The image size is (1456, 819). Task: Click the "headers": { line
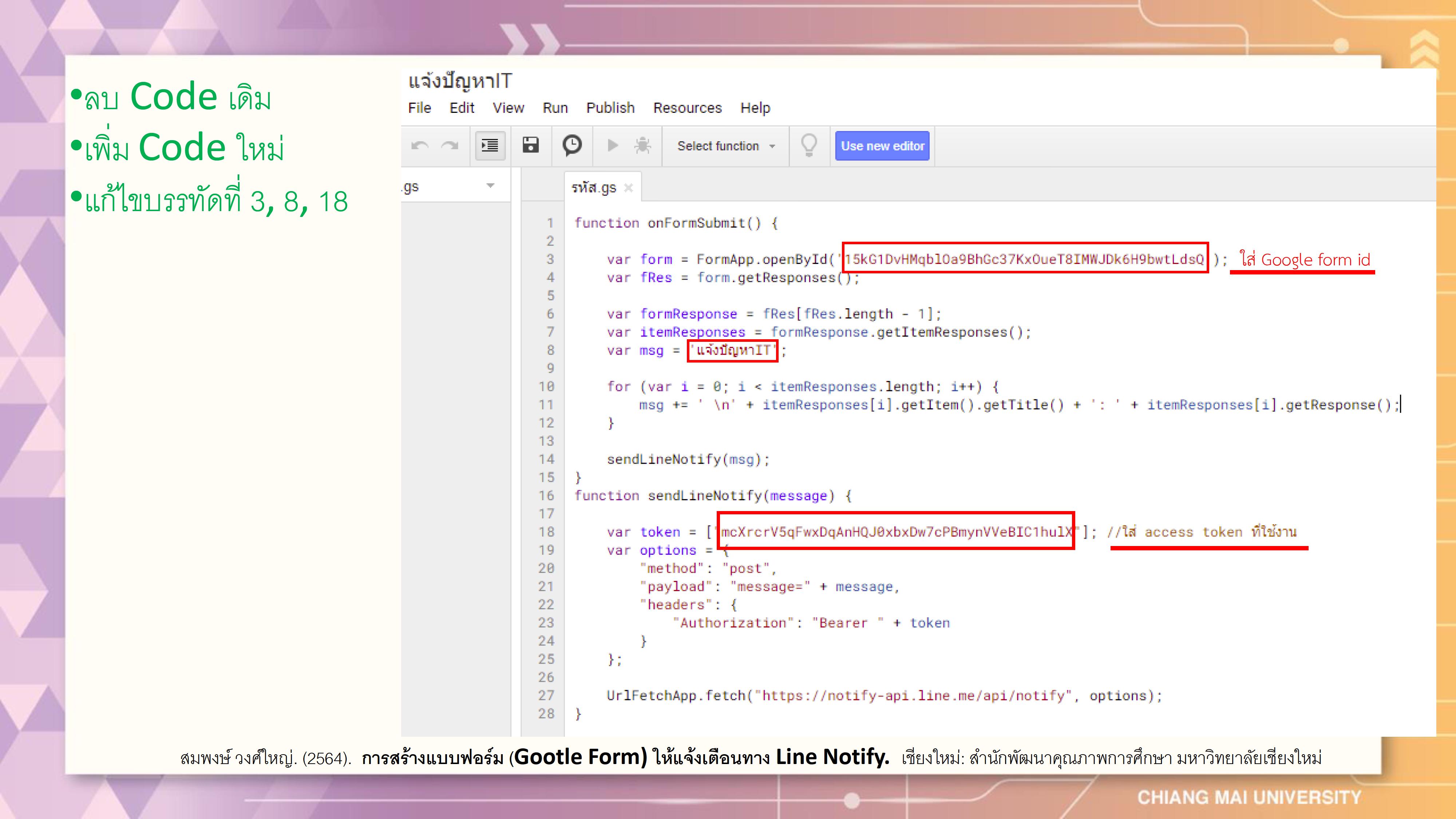688,605
